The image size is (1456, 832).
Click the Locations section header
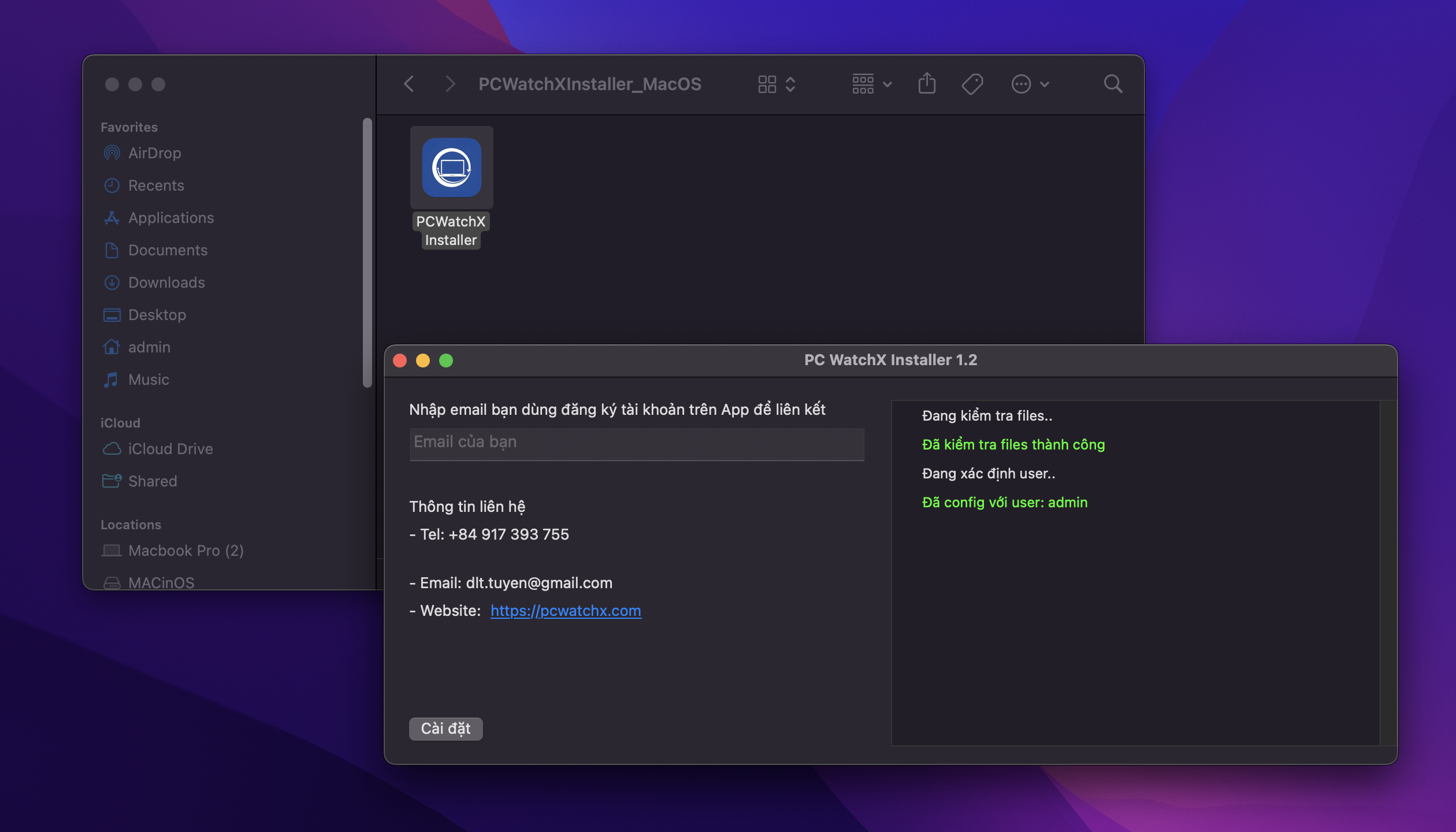[131, 525]
